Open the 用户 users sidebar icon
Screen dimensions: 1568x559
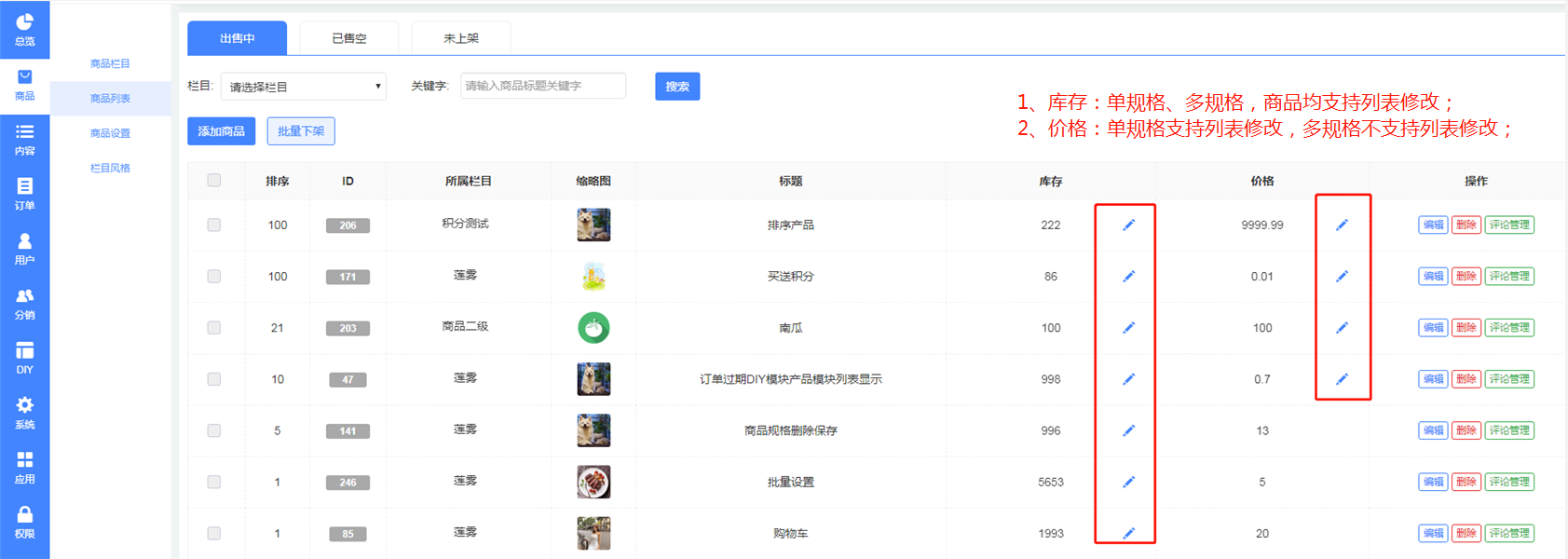click(x=24, y=249)
